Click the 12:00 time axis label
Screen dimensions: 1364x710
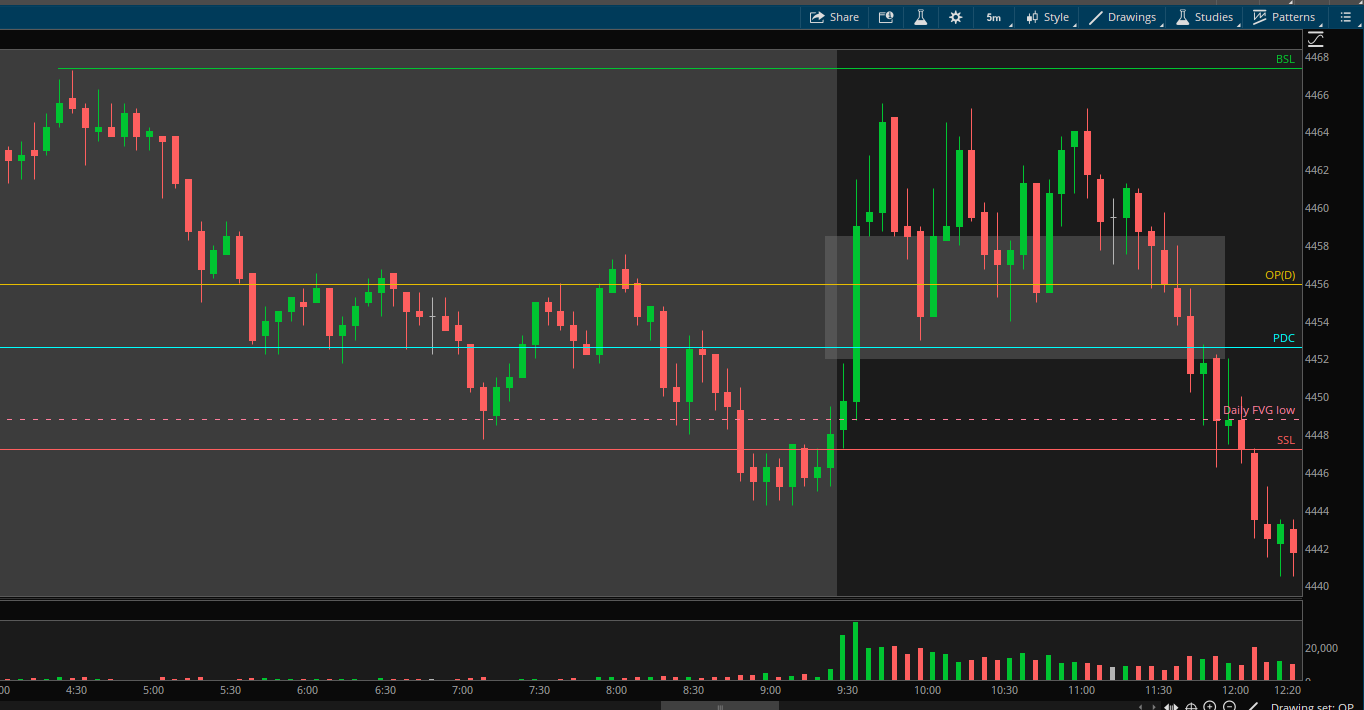(1236, 690)
